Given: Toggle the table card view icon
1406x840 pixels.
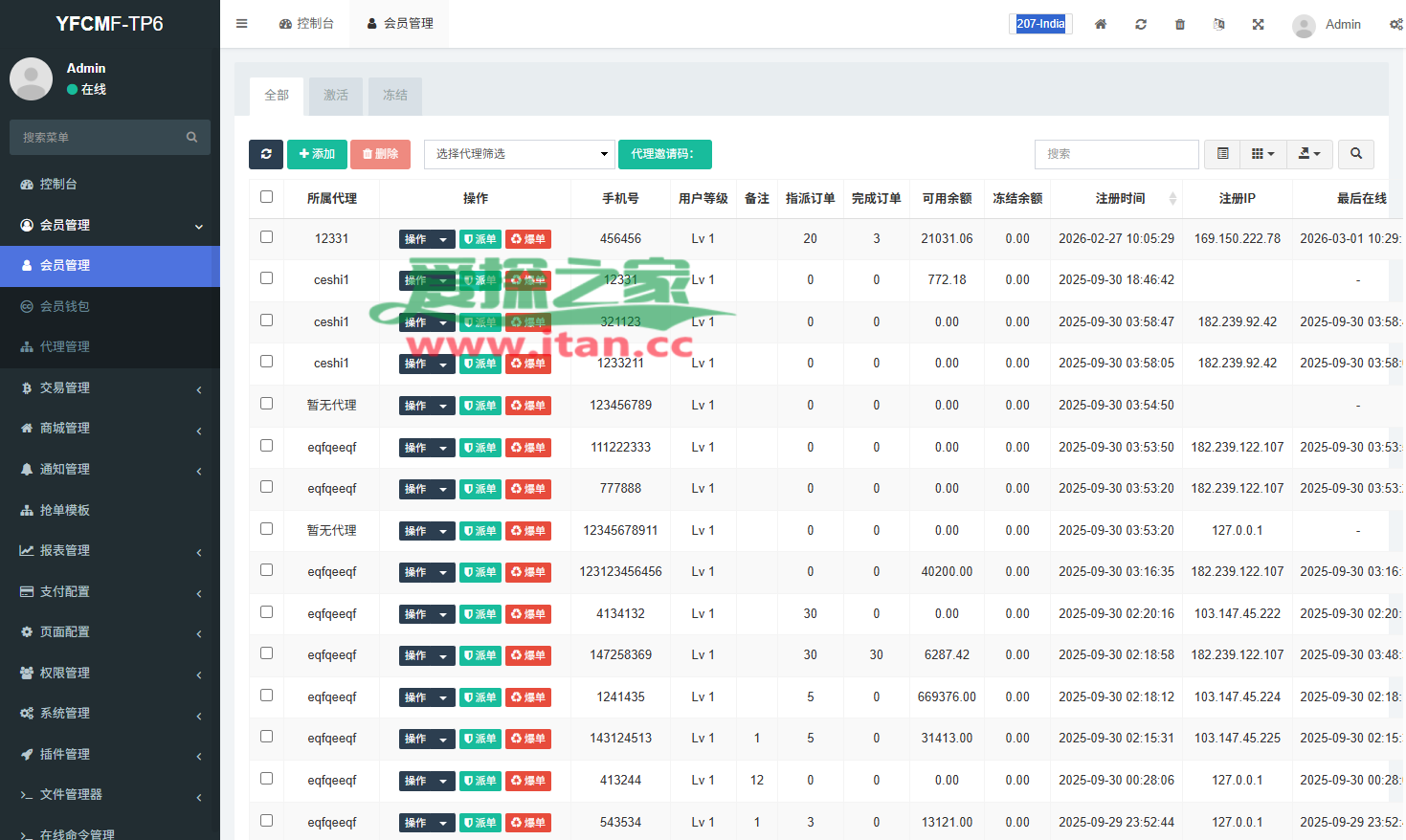Looking at the screenshot, I should 1222,154.
